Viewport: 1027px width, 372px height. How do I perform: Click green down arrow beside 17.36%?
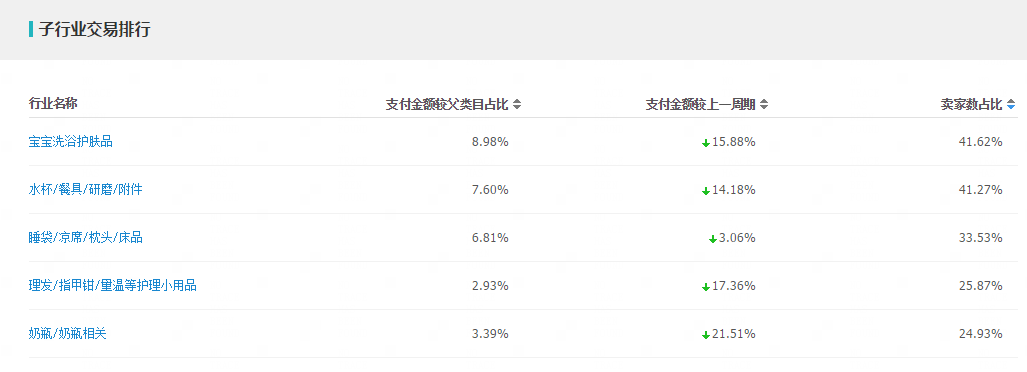705,287
